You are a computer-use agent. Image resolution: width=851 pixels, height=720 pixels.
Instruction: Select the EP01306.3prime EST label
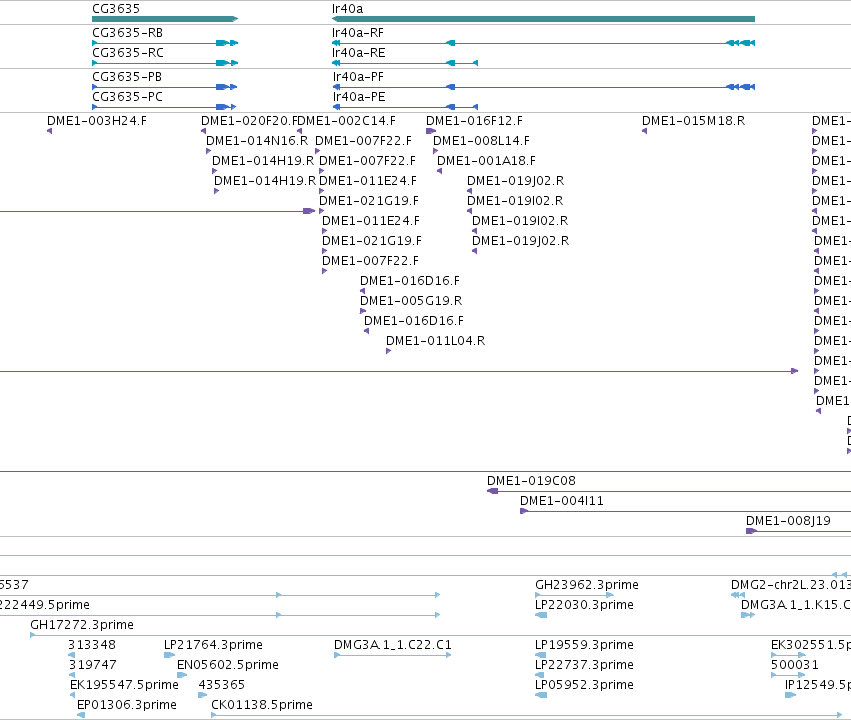pyautogui.click(x=127, y=705)
